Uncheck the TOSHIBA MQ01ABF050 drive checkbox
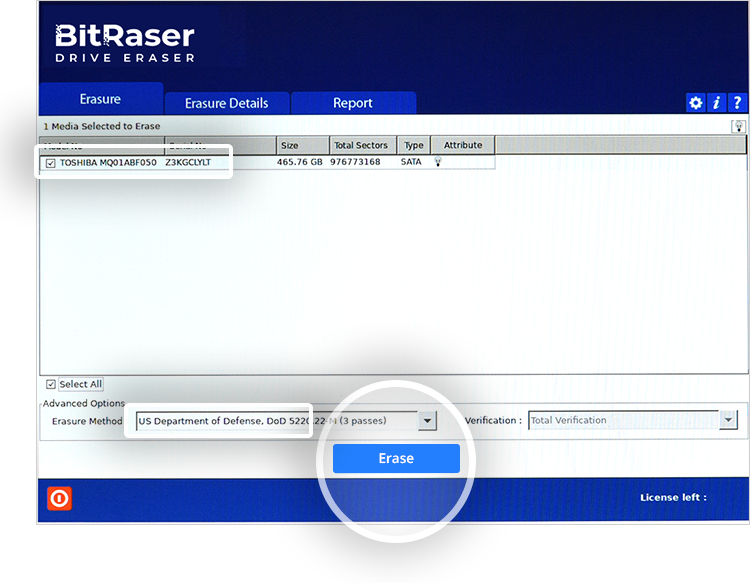Screen dimensions: 750x583 (51, 163)
